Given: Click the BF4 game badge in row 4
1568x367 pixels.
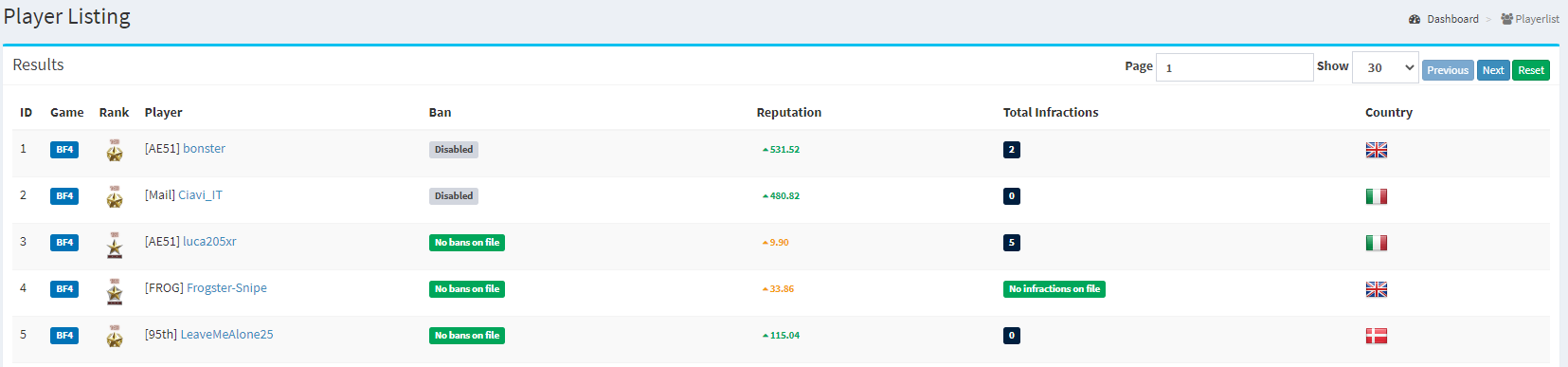Looking at the screenshot, I should pos(64,289).
